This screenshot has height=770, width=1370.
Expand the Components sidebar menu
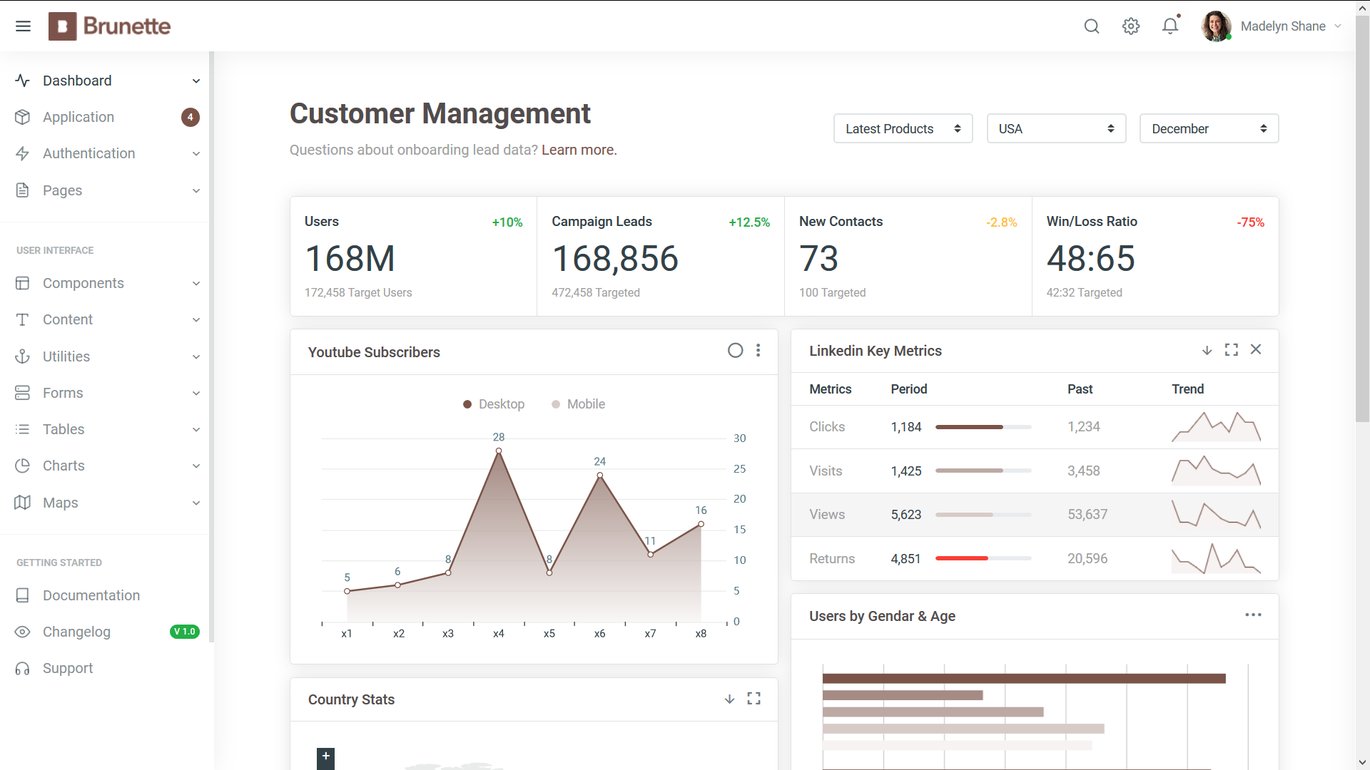tap(107, 283)
